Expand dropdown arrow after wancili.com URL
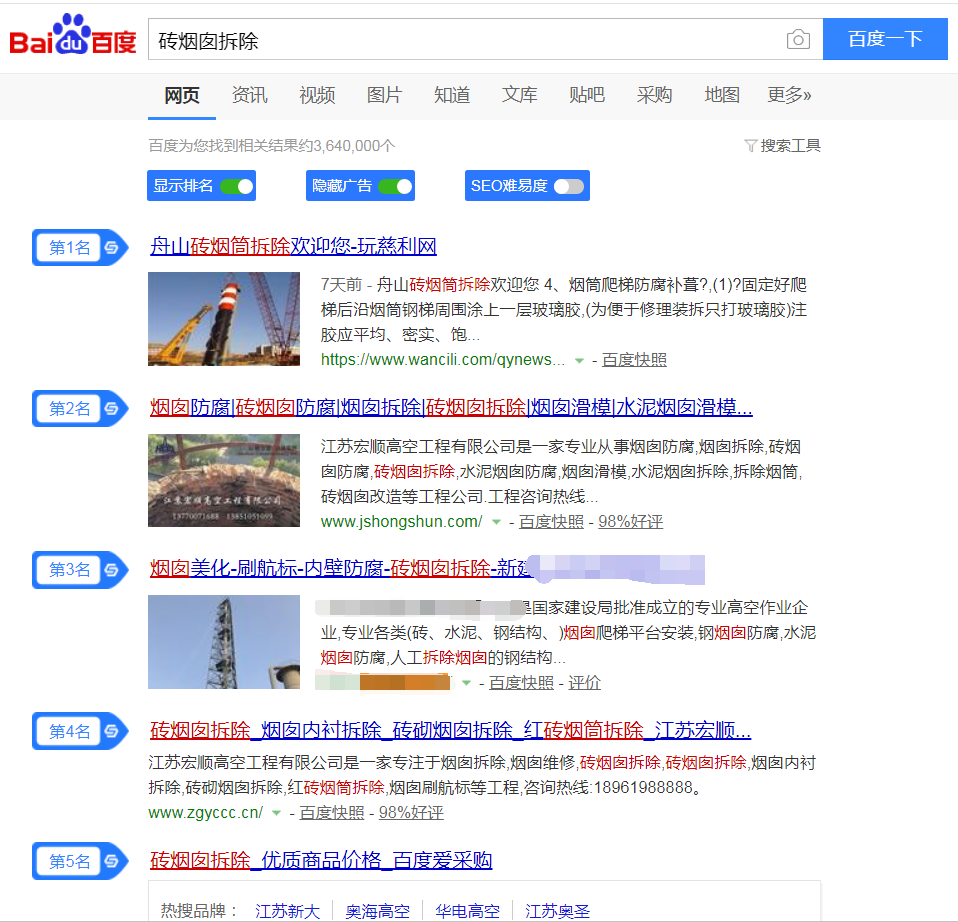 coord(579,360)
